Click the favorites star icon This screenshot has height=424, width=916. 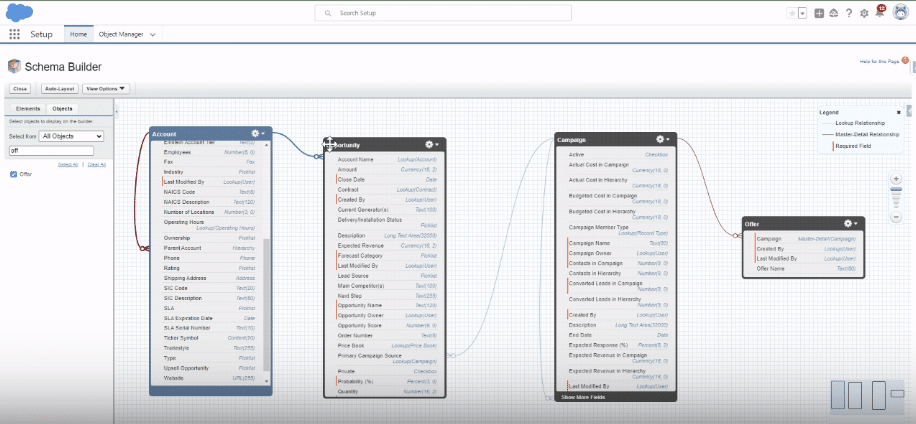click(792, 13)
